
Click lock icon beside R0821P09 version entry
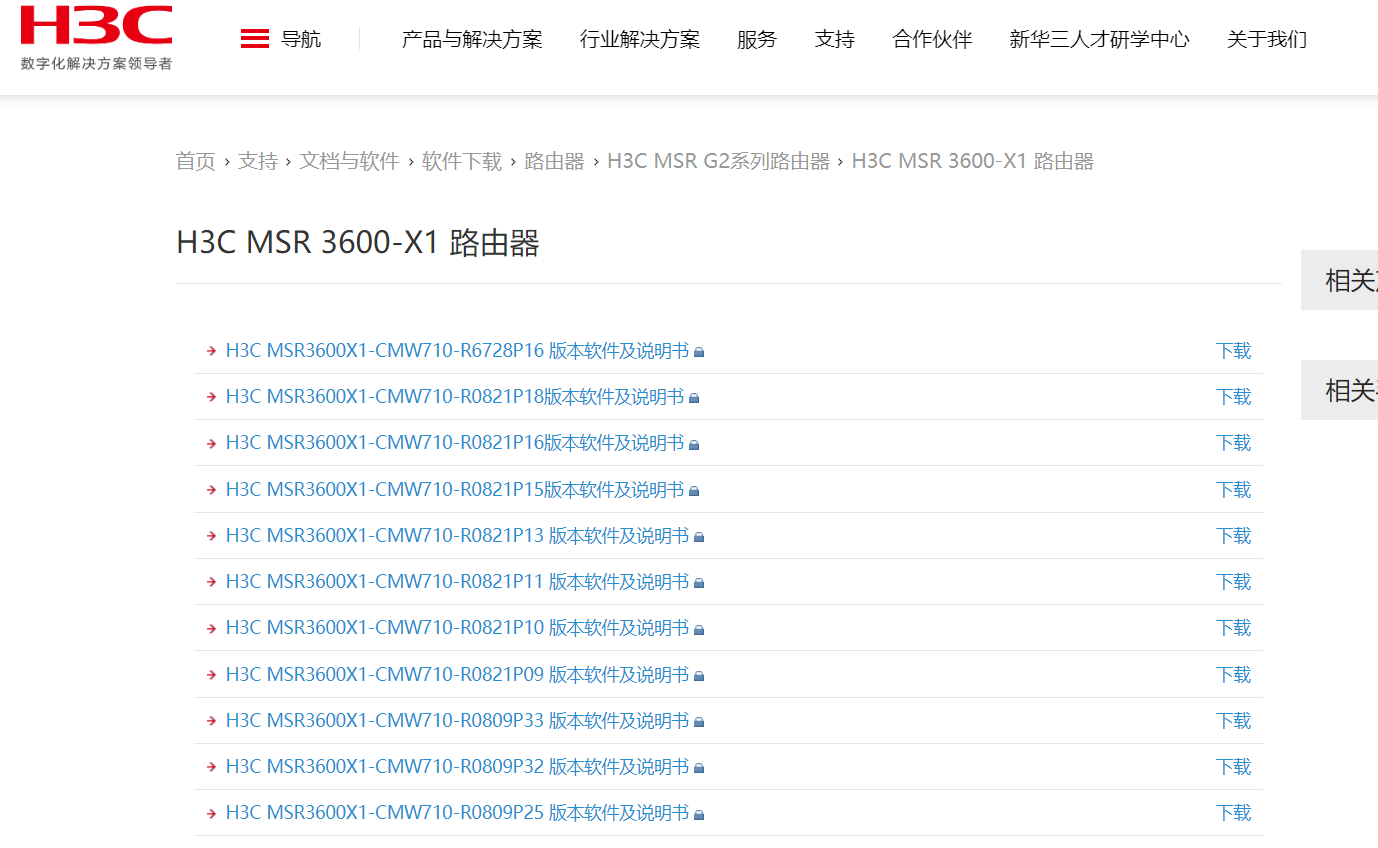coord(700,676)
